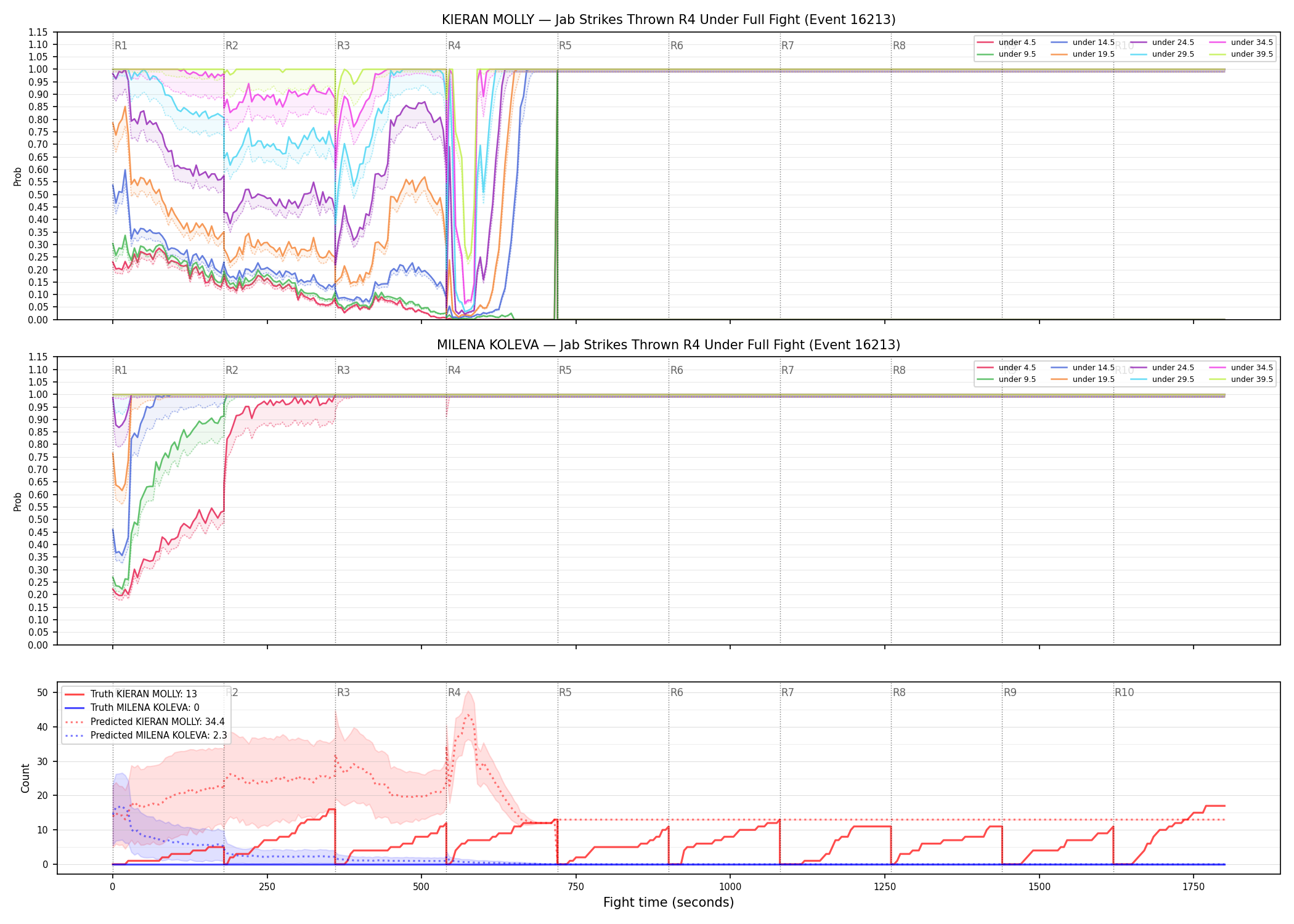The width and height of the screenshot is (1294, 924).
Task: Click the 750 tick on fight time axis
Action: click(576, 887)
